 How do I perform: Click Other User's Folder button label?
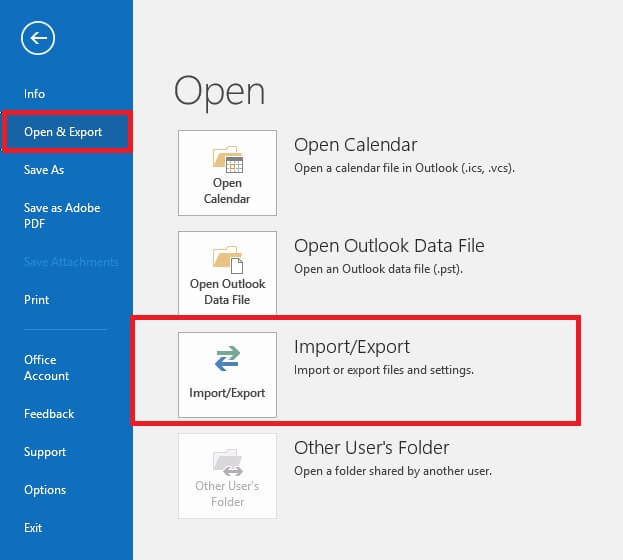click(x=227, y=494)
